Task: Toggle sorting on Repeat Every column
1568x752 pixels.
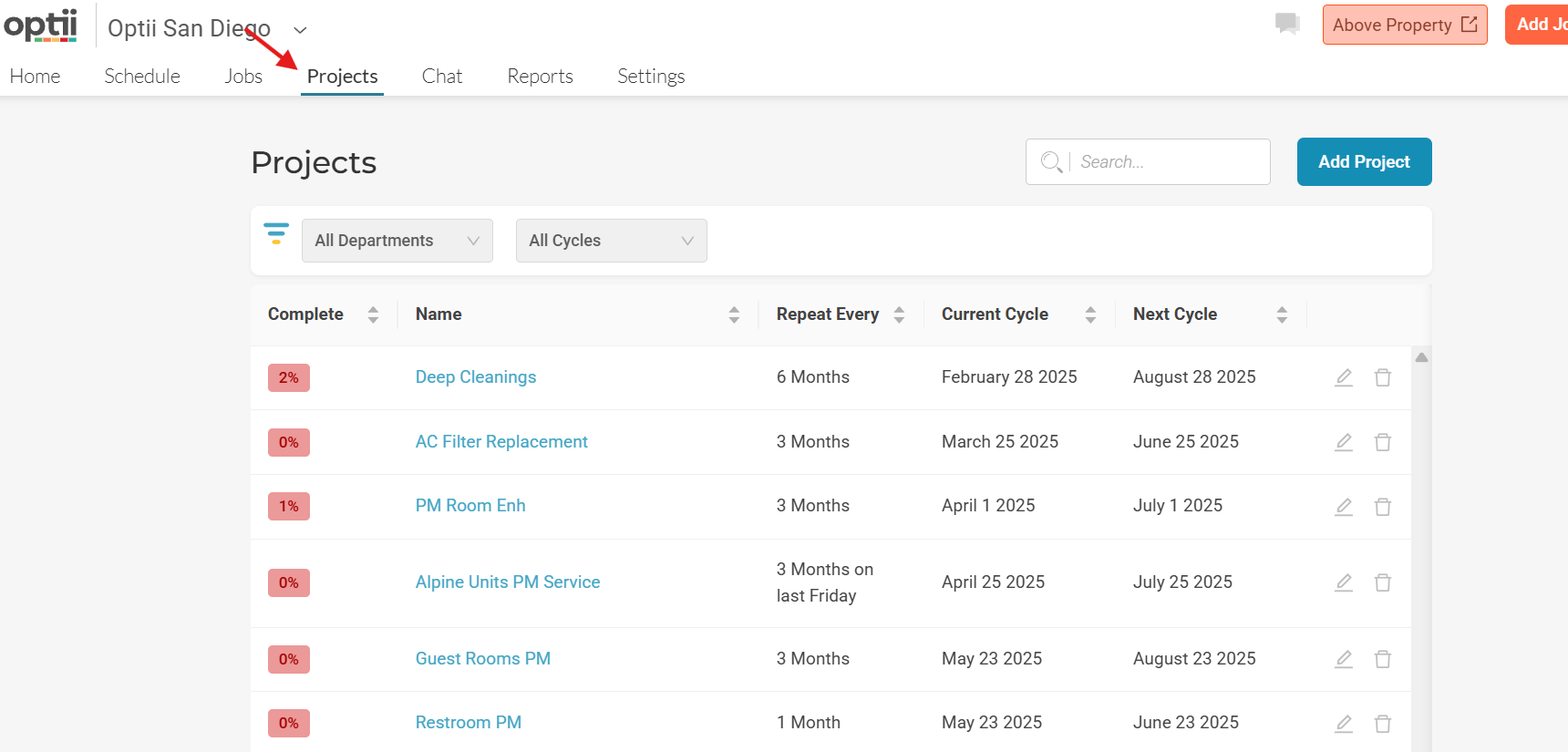Action: coord(899,314)
